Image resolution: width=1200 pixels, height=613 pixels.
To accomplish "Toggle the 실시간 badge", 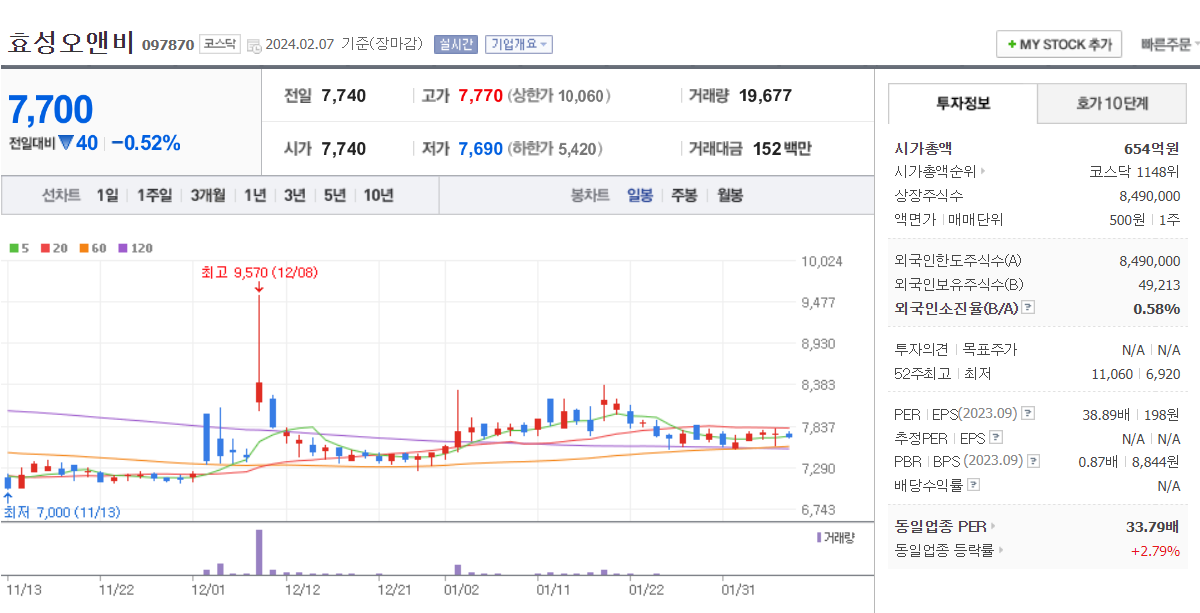I will (455, 44).
